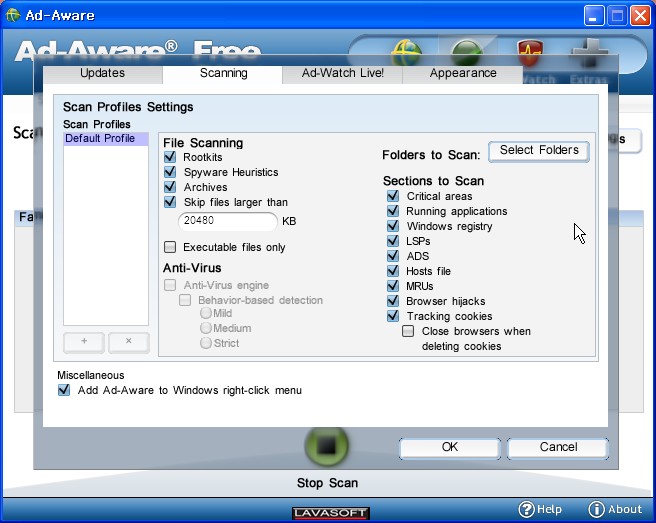Select Default Profile in Scan Profiles list

(x=106, y=138)
